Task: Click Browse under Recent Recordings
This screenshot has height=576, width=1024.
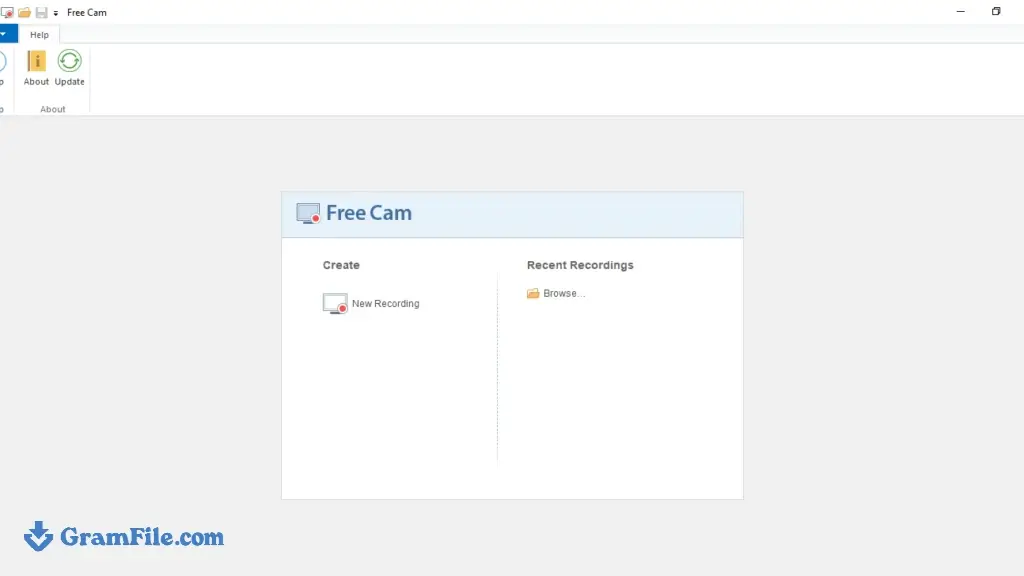Action: coord(556,293)
